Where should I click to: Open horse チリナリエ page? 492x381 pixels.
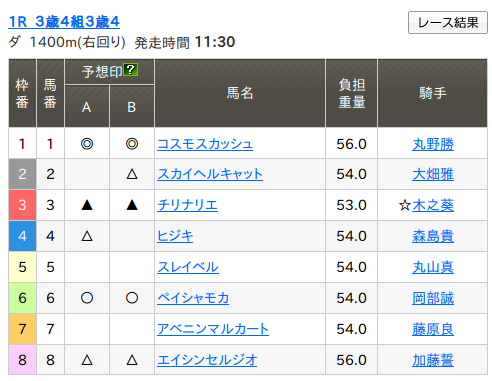(x=187, y=205)
